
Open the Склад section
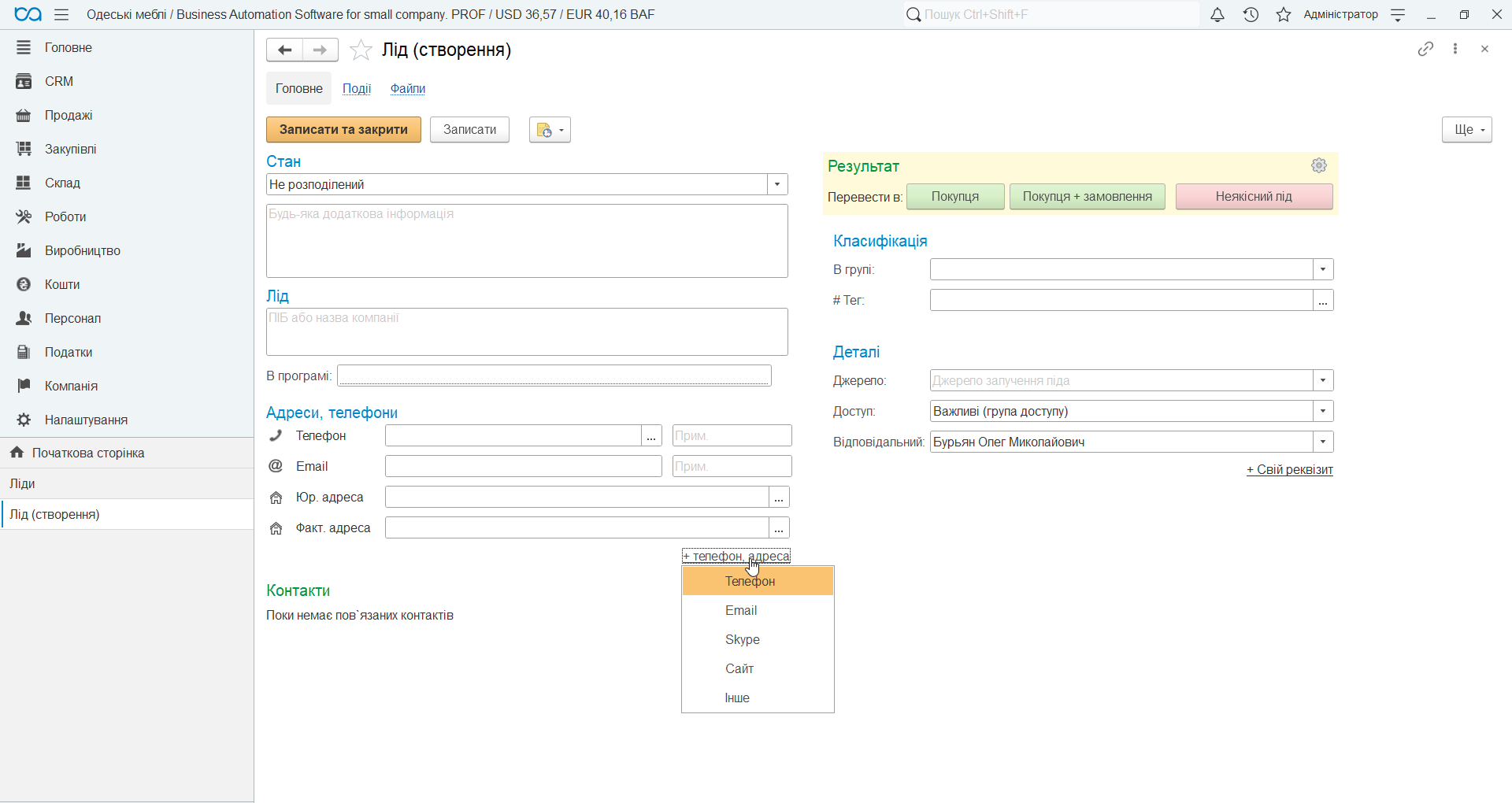127,183
